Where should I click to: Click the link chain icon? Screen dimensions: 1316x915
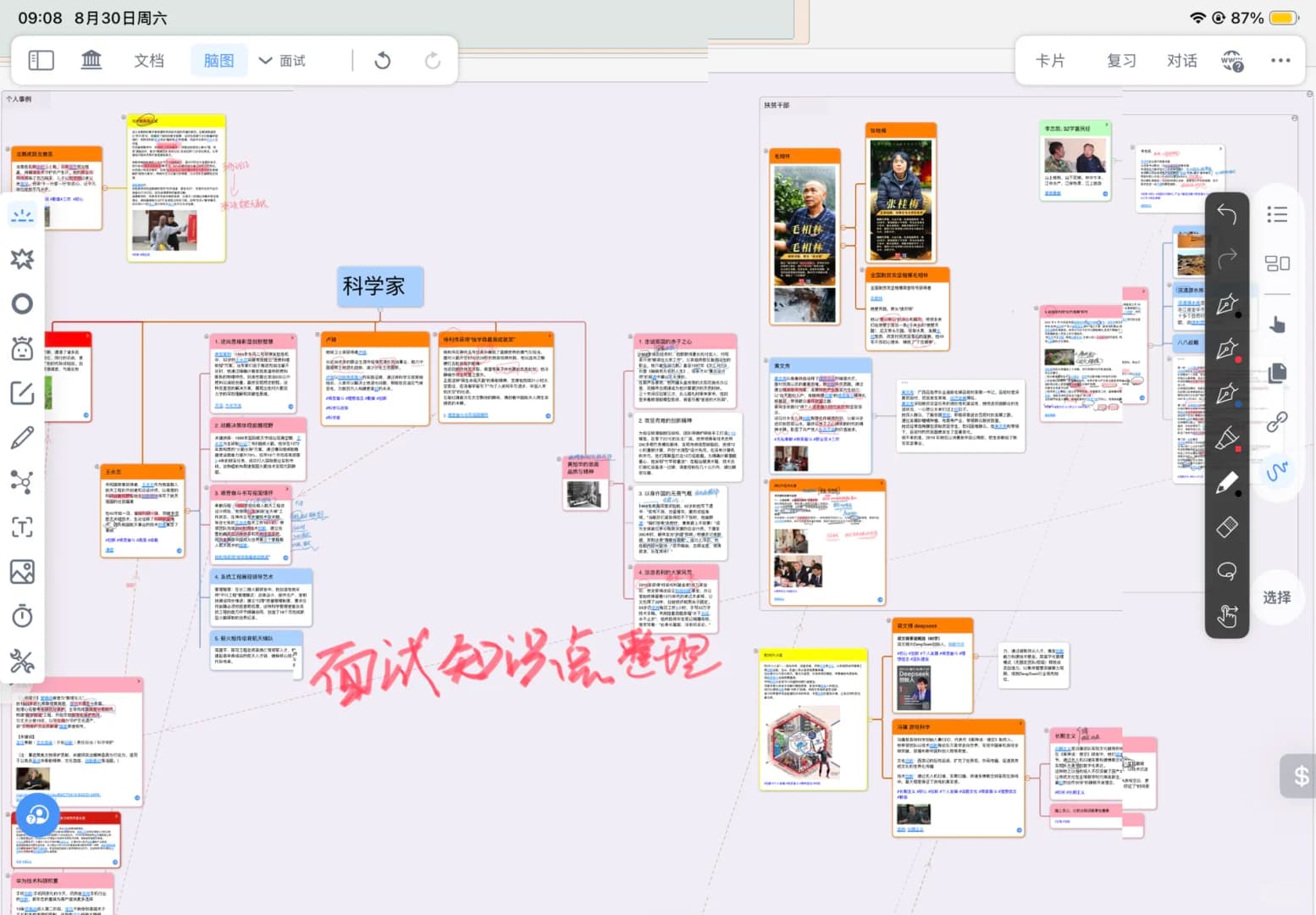tap(1277, 421)
